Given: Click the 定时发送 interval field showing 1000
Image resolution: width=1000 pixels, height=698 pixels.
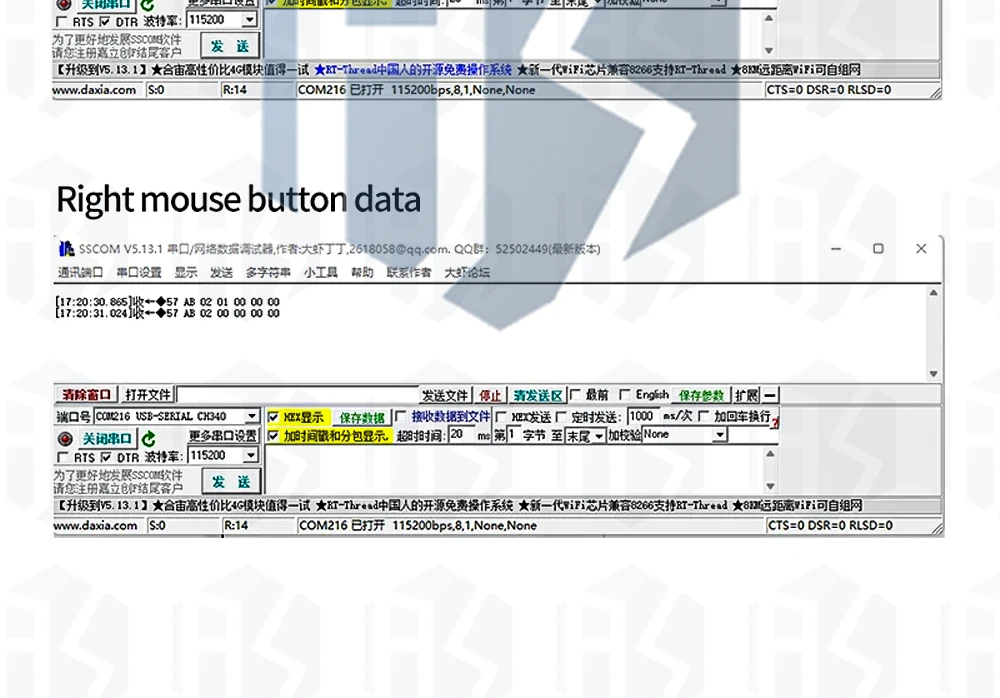Looking at the screenshot, I should point(643,417).
